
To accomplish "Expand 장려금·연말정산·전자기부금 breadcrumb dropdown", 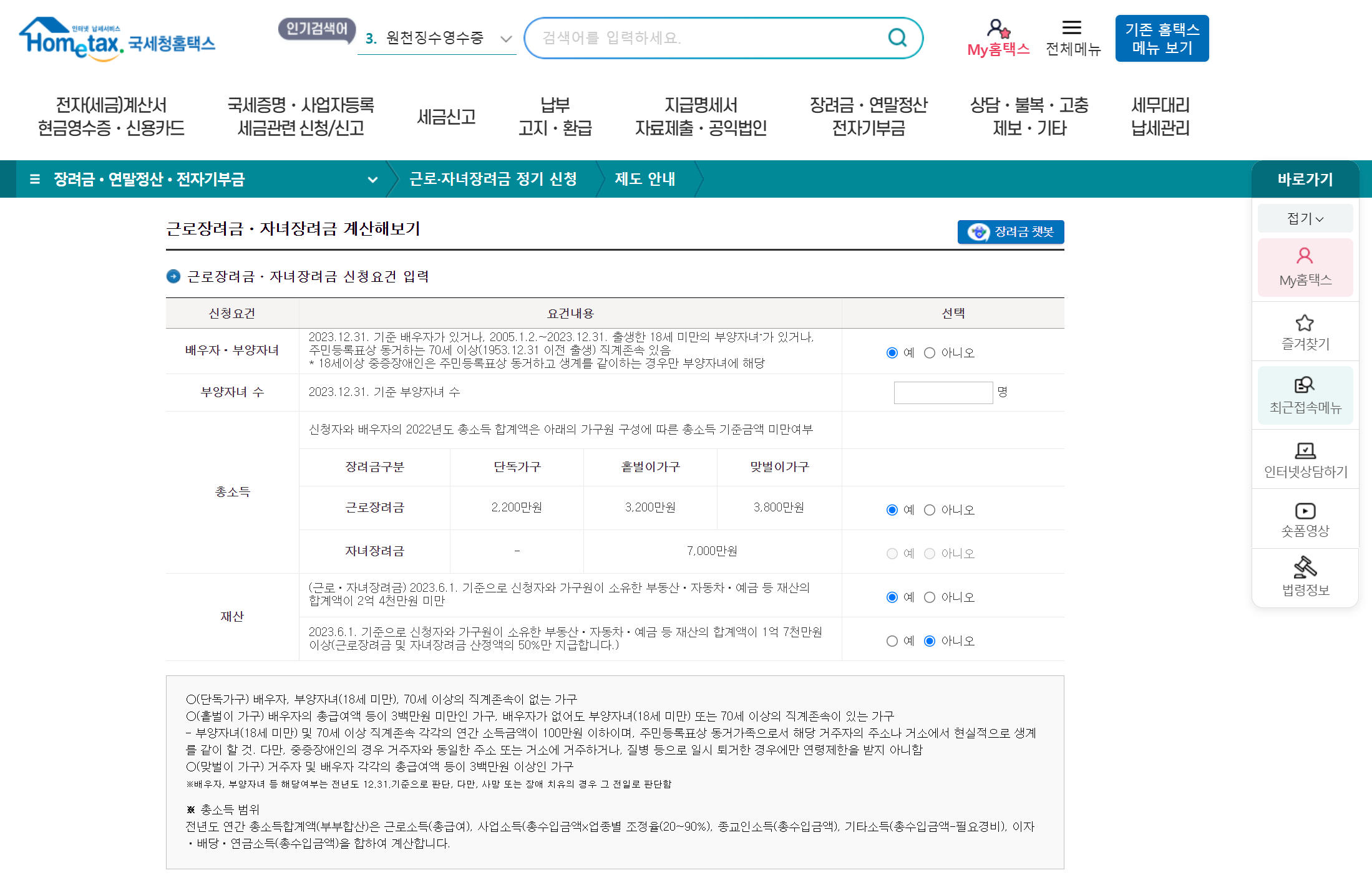I will 372,180.
